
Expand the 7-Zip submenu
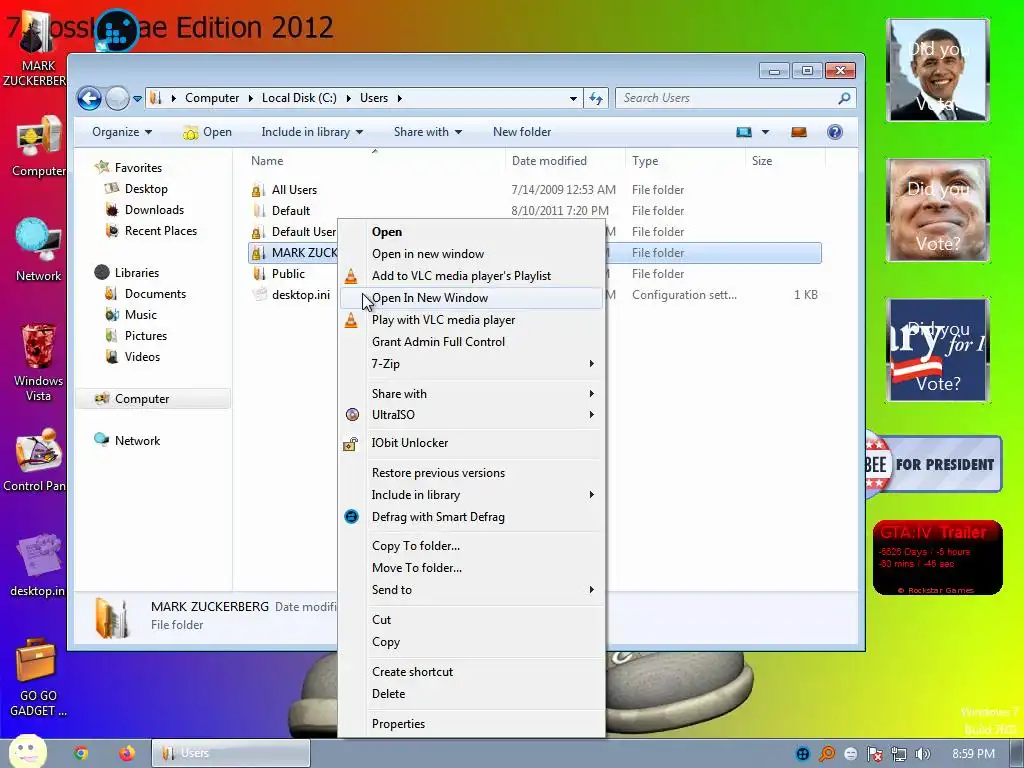[x=472, y=364]
